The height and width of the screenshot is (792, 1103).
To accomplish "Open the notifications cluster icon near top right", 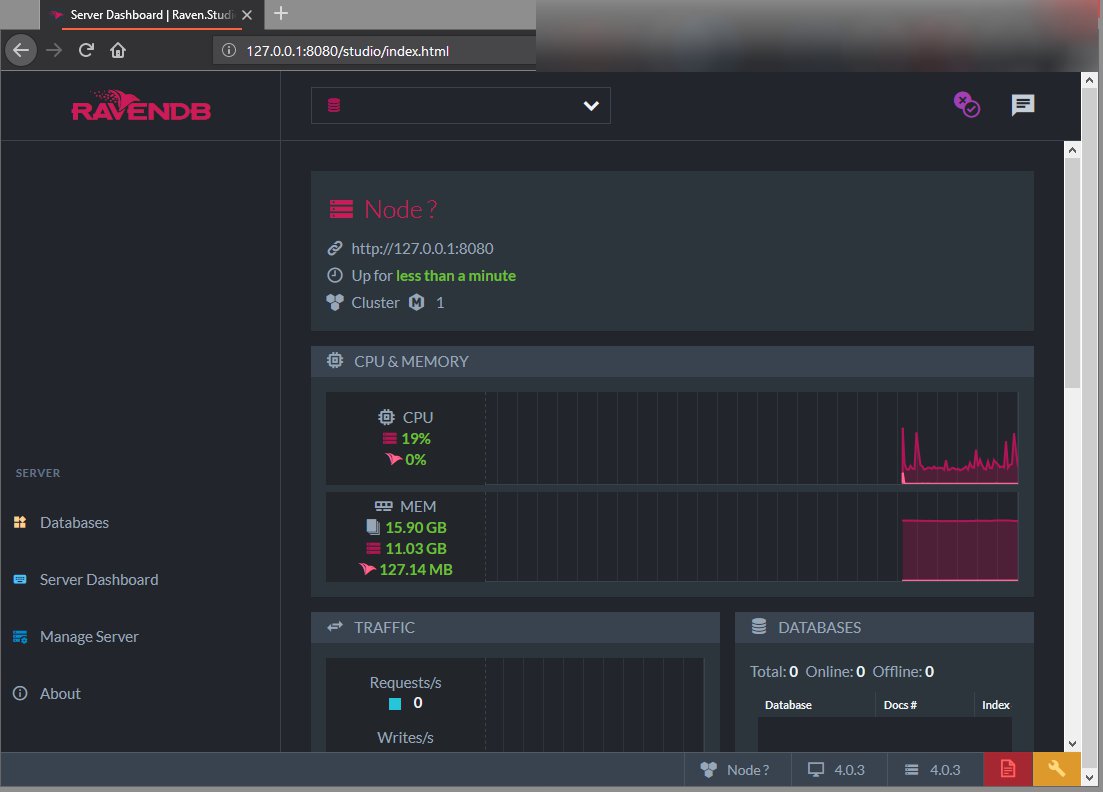I will 966,104.
